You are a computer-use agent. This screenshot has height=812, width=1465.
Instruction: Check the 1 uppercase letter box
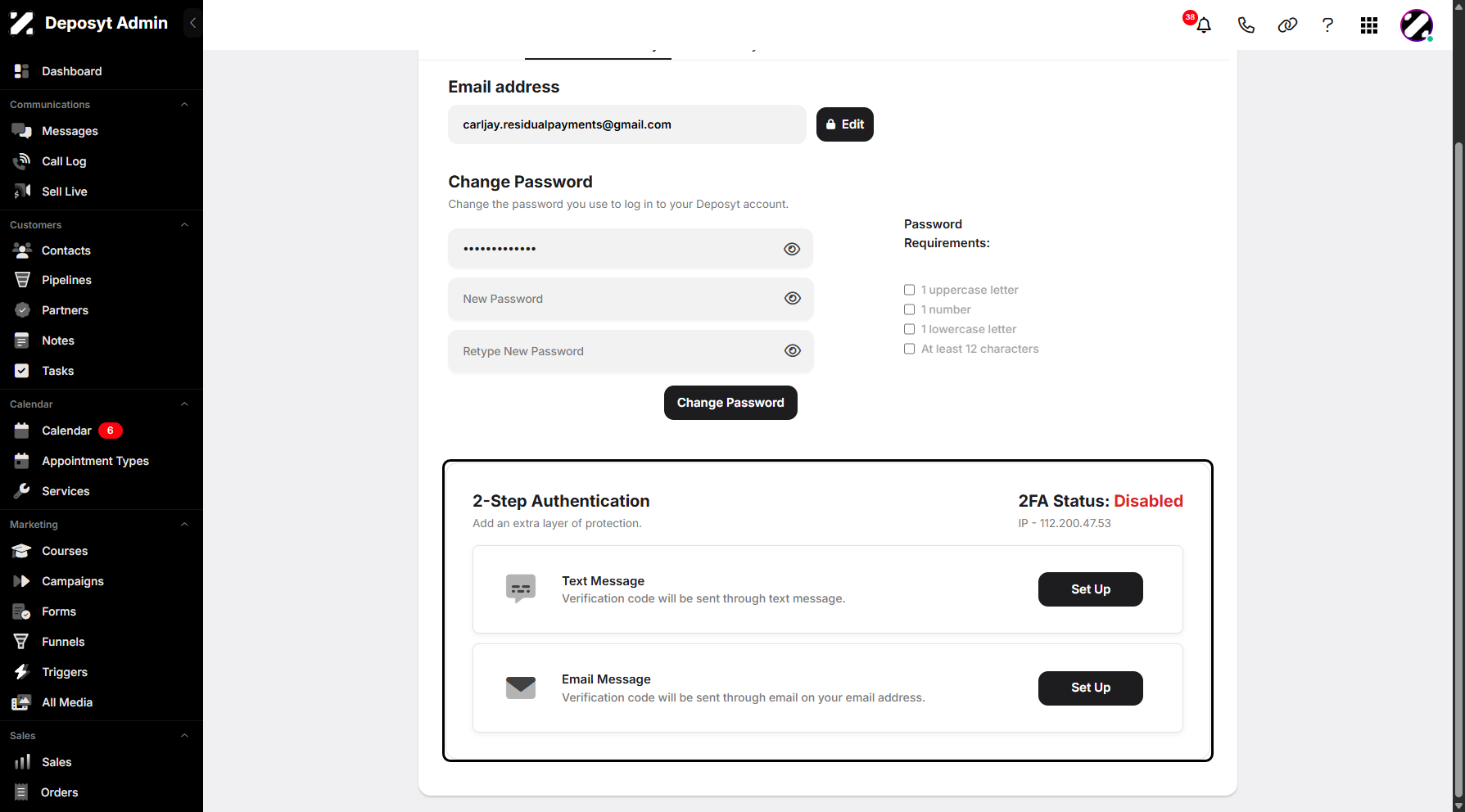[x=909, y=290]
